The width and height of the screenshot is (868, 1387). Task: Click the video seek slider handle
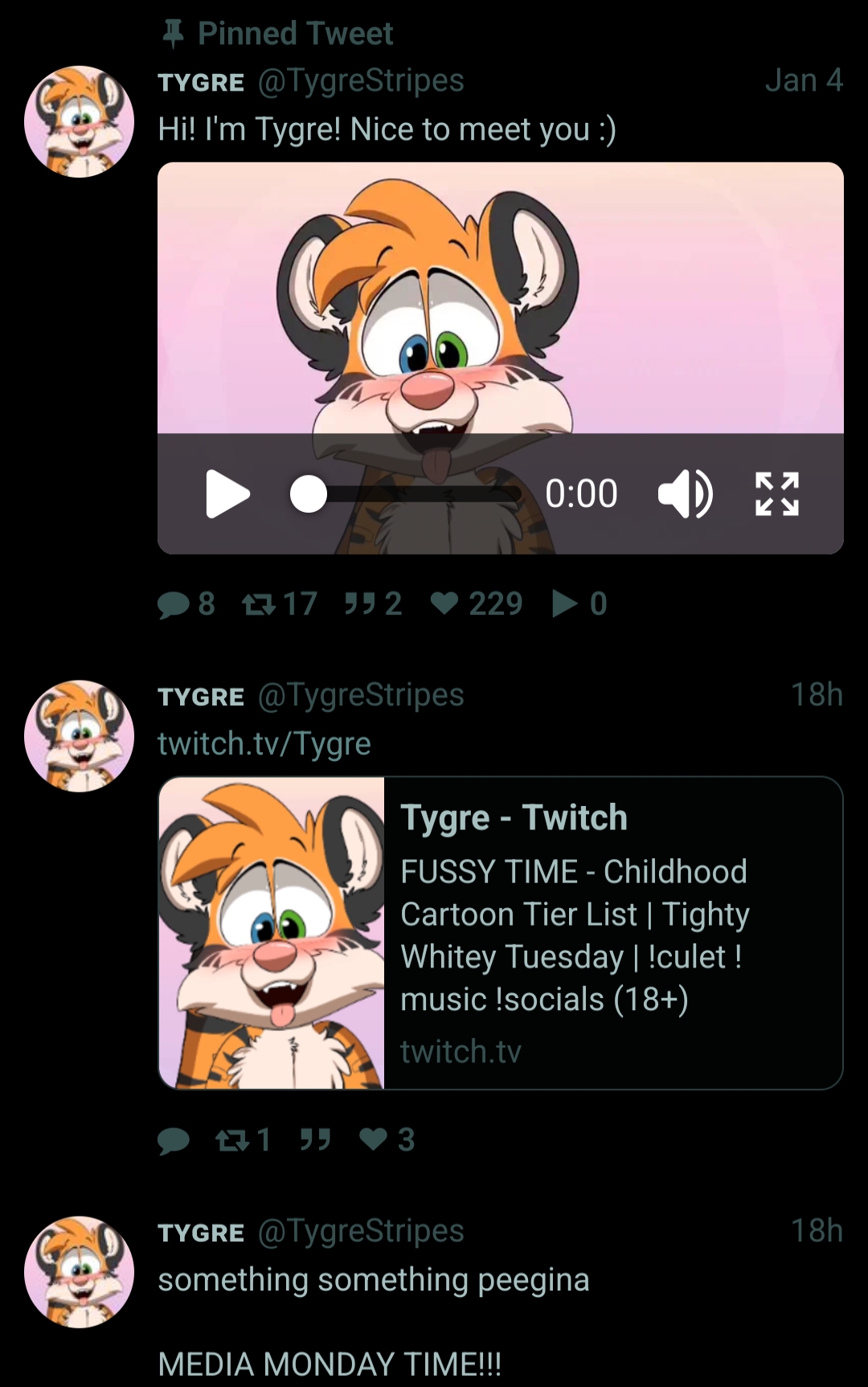point(309,493)
